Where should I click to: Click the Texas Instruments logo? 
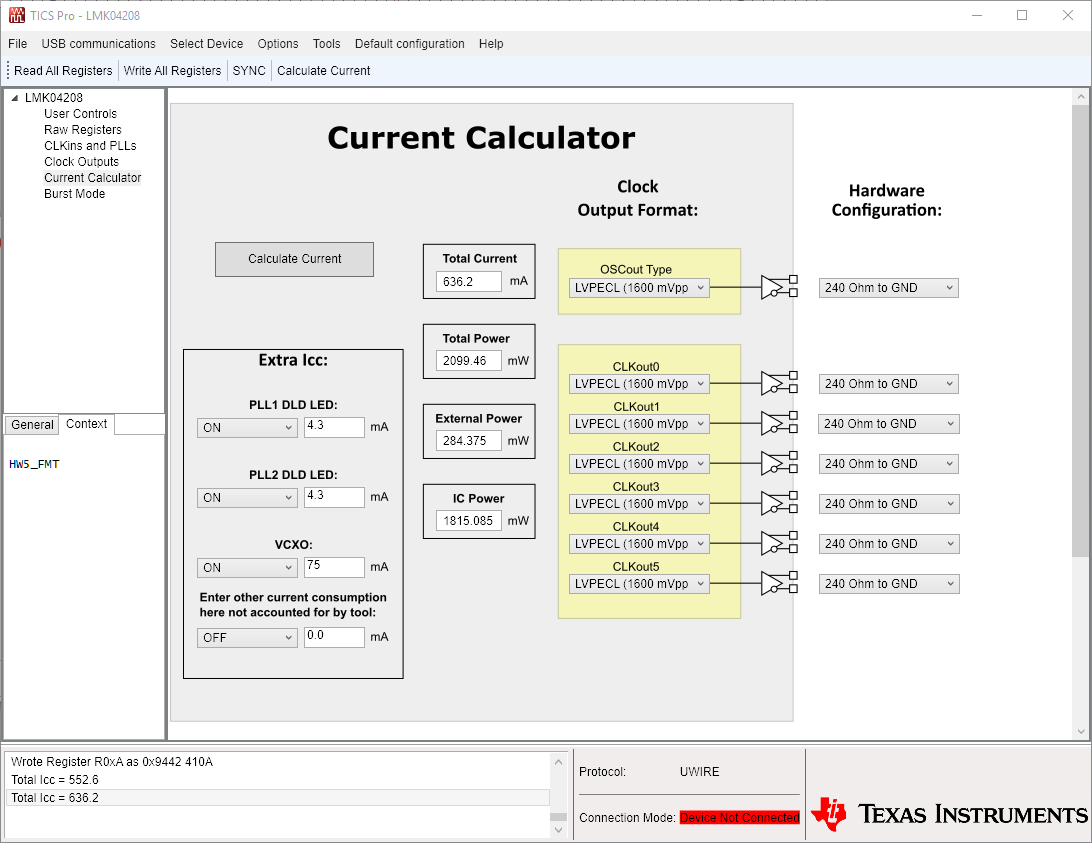click(x=949, y=814)
